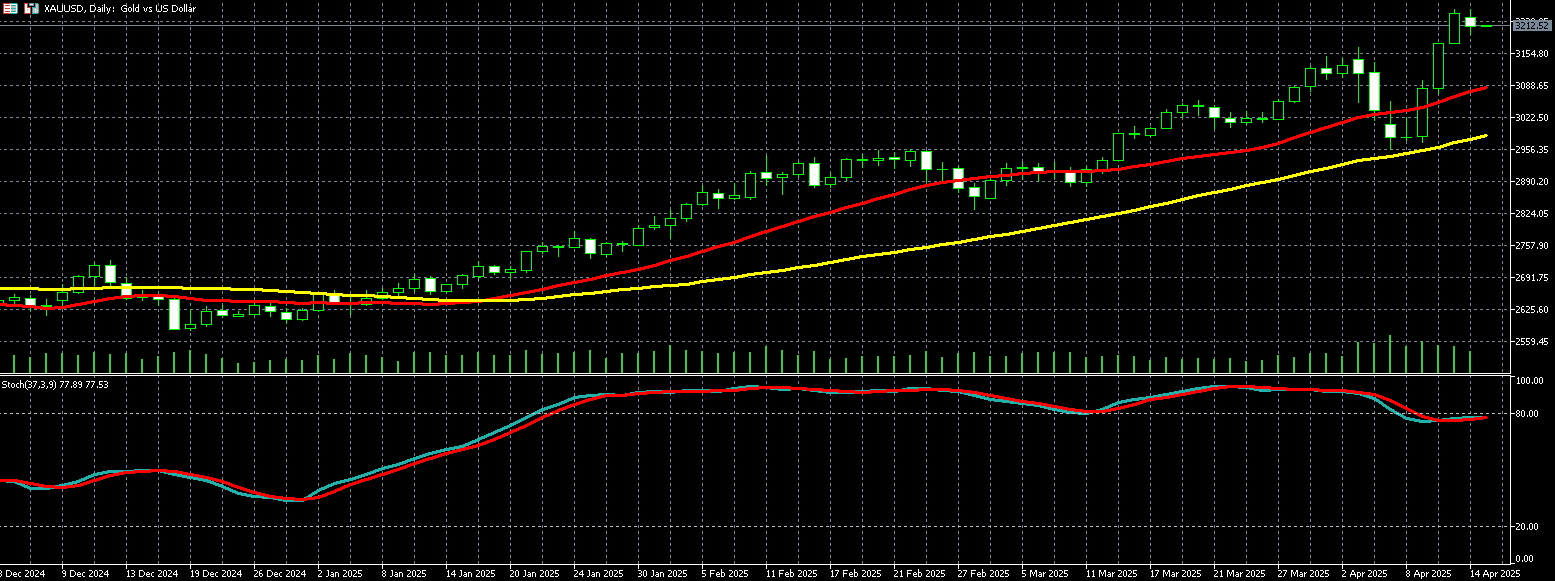Select right end of red moving average
This screenshot has height=581, width=1555.
click(1486, 87)
